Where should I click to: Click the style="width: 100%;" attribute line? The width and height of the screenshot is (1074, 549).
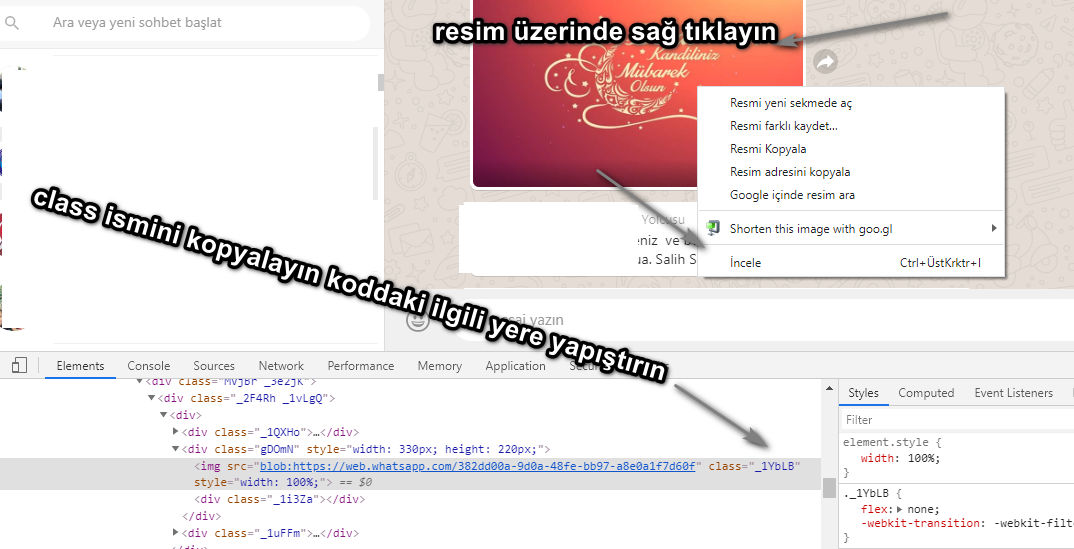click(260, 483)
